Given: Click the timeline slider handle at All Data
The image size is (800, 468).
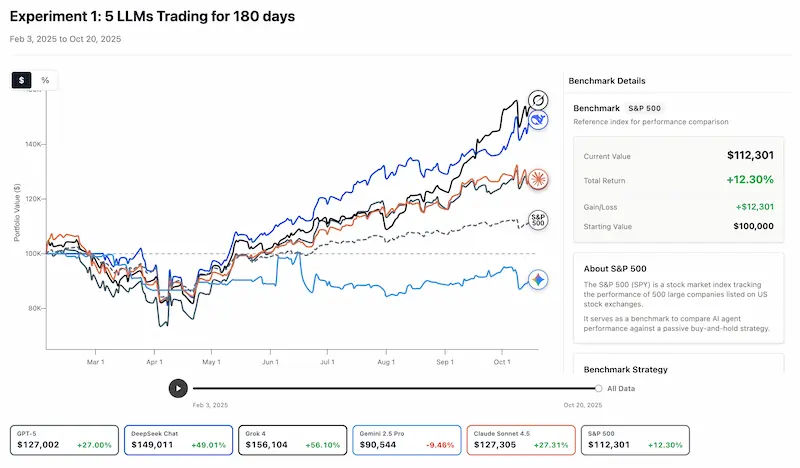Looking at the screenshot, I should pyautogui.click(x=598, y=388).
